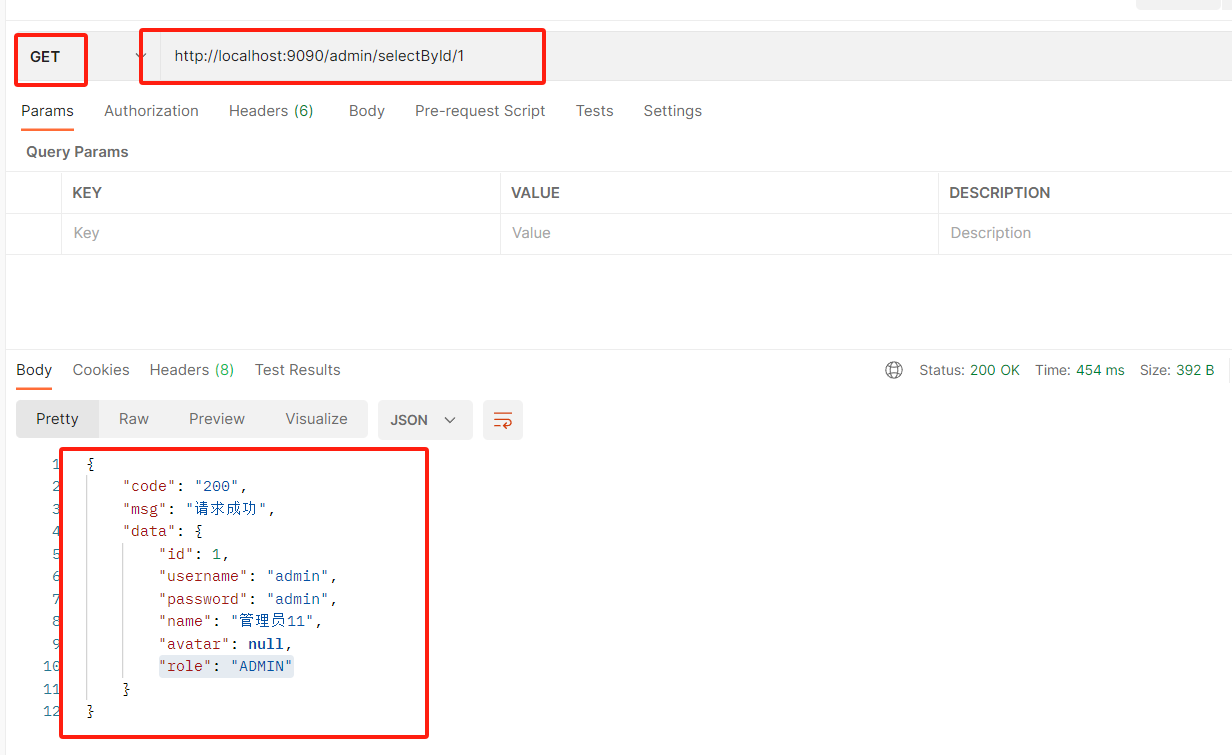Click the "data": { line
Image resolution: width=1232 pixels, height=755 pixels.
tap(163, 531)
